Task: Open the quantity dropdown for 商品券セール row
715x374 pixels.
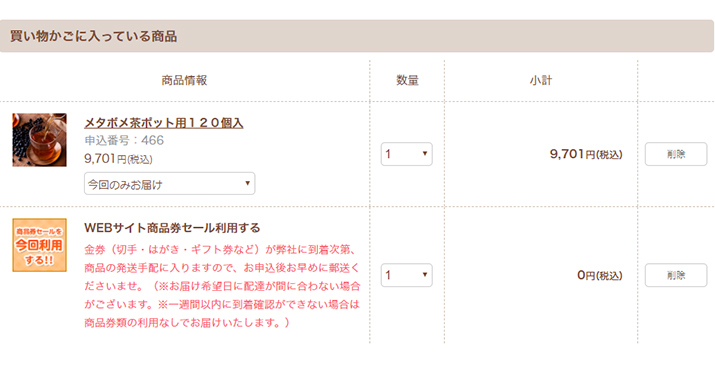Action: pos(407,275)
